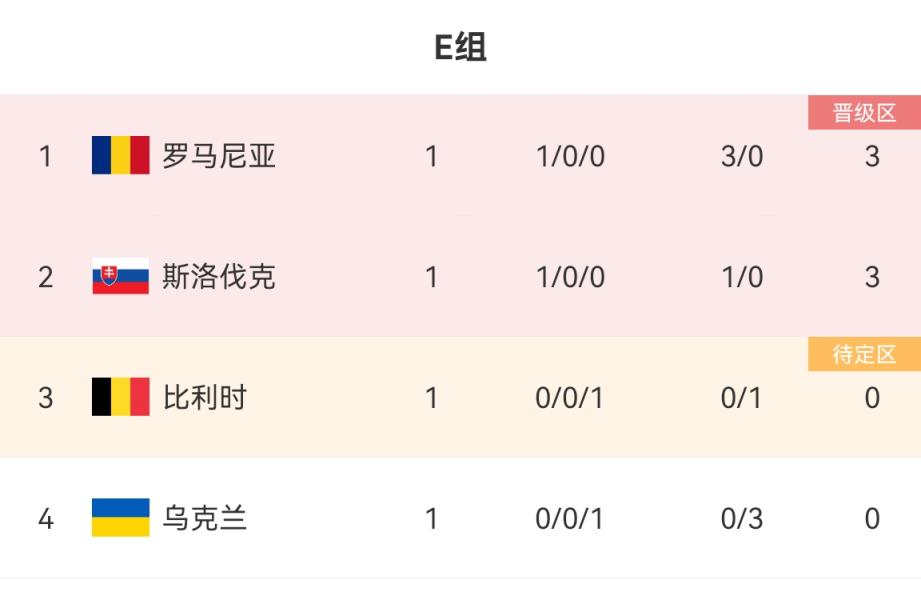Viewport: 921px width, 604px height.
Task: Click the Slovakia flag icon
Action: (120, 277)
